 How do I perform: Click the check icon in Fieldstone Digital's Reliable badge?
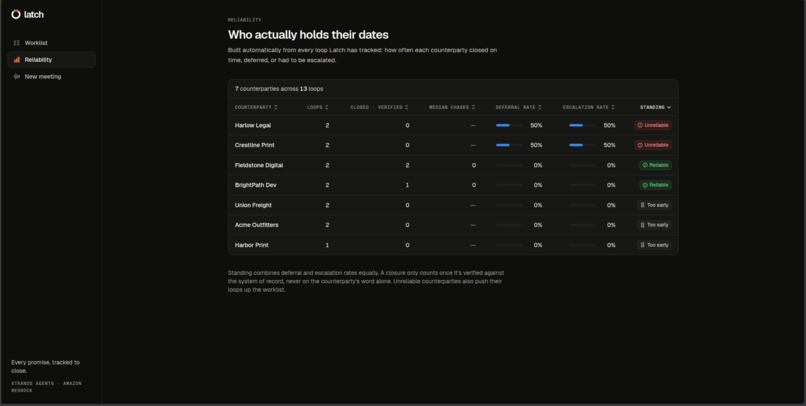[x=645, y=165]
